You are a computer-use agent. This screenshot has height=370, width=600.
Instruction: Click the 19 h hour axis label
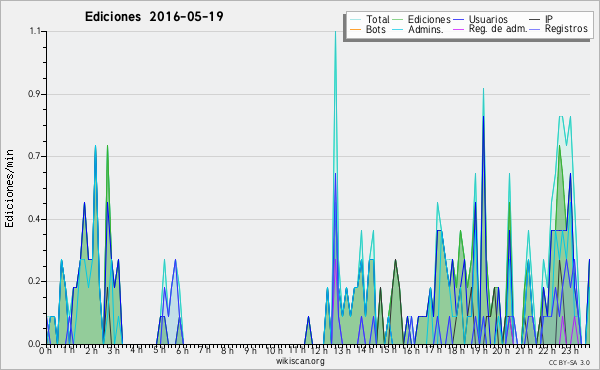(475, 350)
